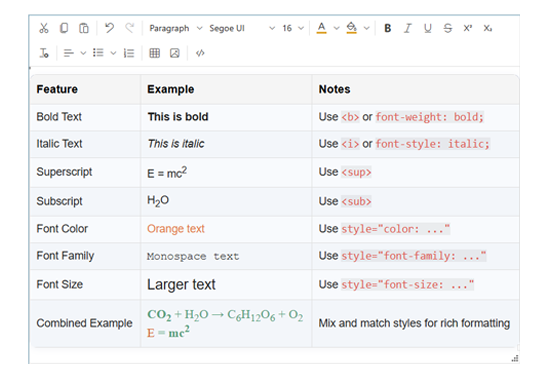The height and width of the screenshot is (380, 550).
Task: Expand the bullet list style arrow
Action: pos(113,53)
